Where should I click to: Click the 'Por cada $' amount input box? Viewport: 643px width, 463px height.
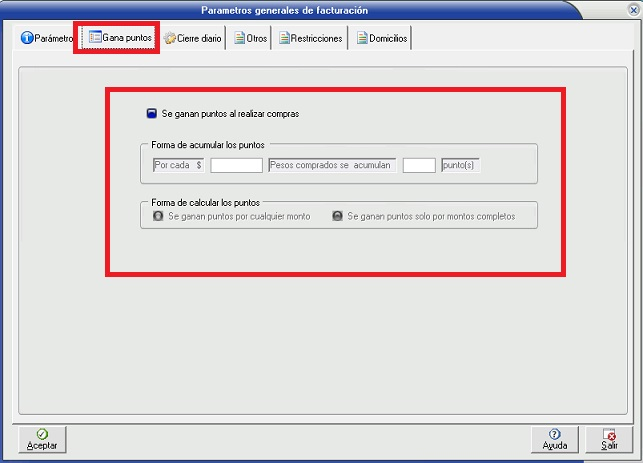coord(236,165)
